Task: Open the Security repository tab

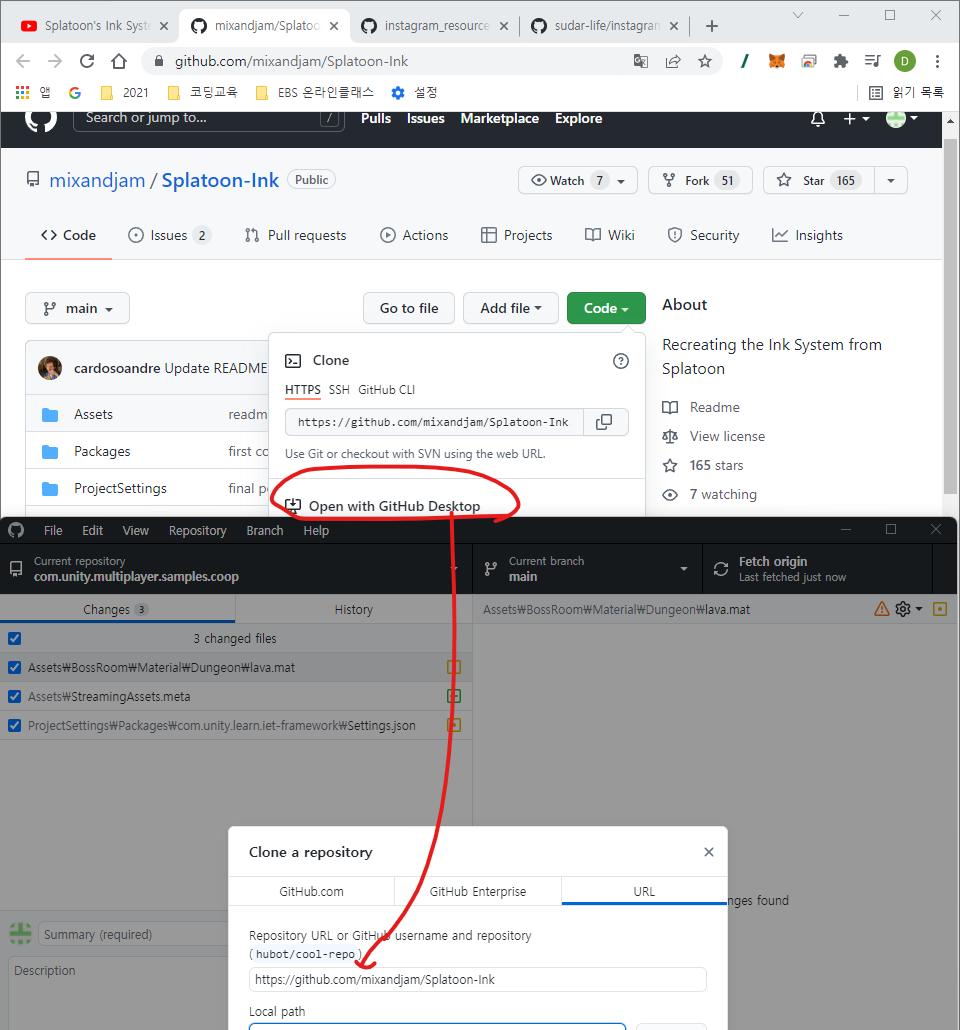Action: (x=703, y=235)
